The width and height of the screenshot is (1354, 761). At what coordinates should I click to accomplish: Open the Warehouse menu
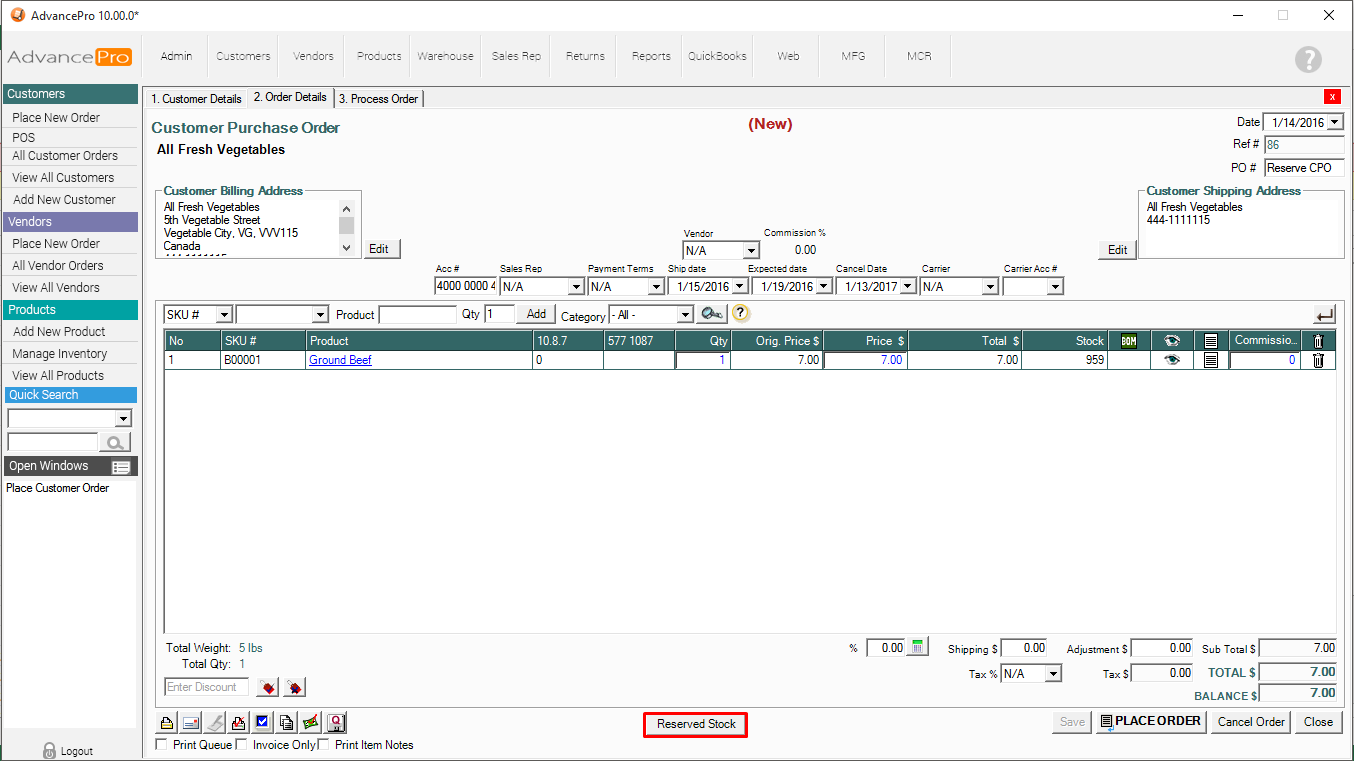click(x=445, y=56)
